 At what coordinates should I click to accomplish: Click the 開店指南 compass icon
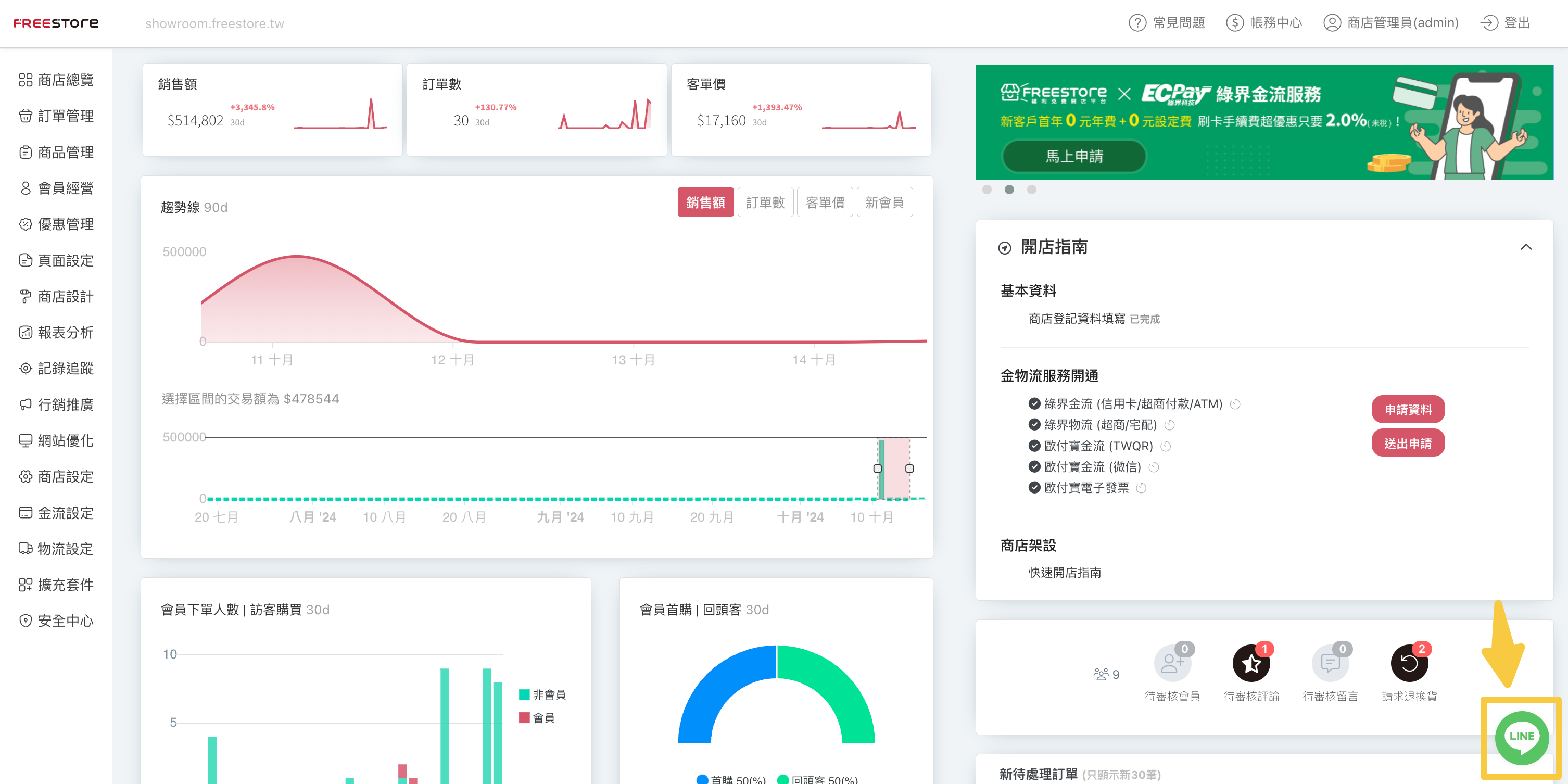pyautogui.click(x=1004, y=248)
